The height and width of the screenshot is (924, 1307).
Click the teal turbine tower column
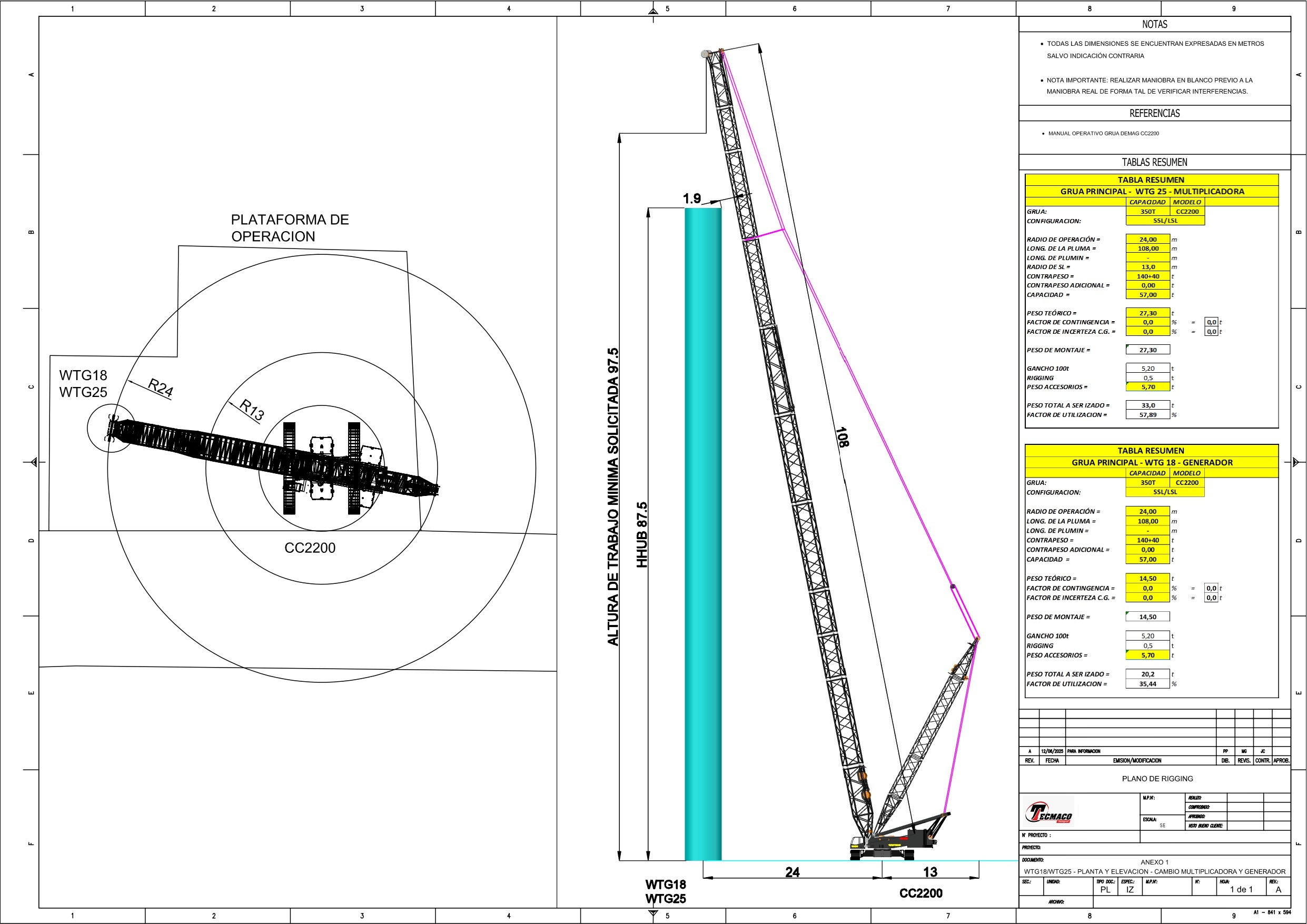702,533
